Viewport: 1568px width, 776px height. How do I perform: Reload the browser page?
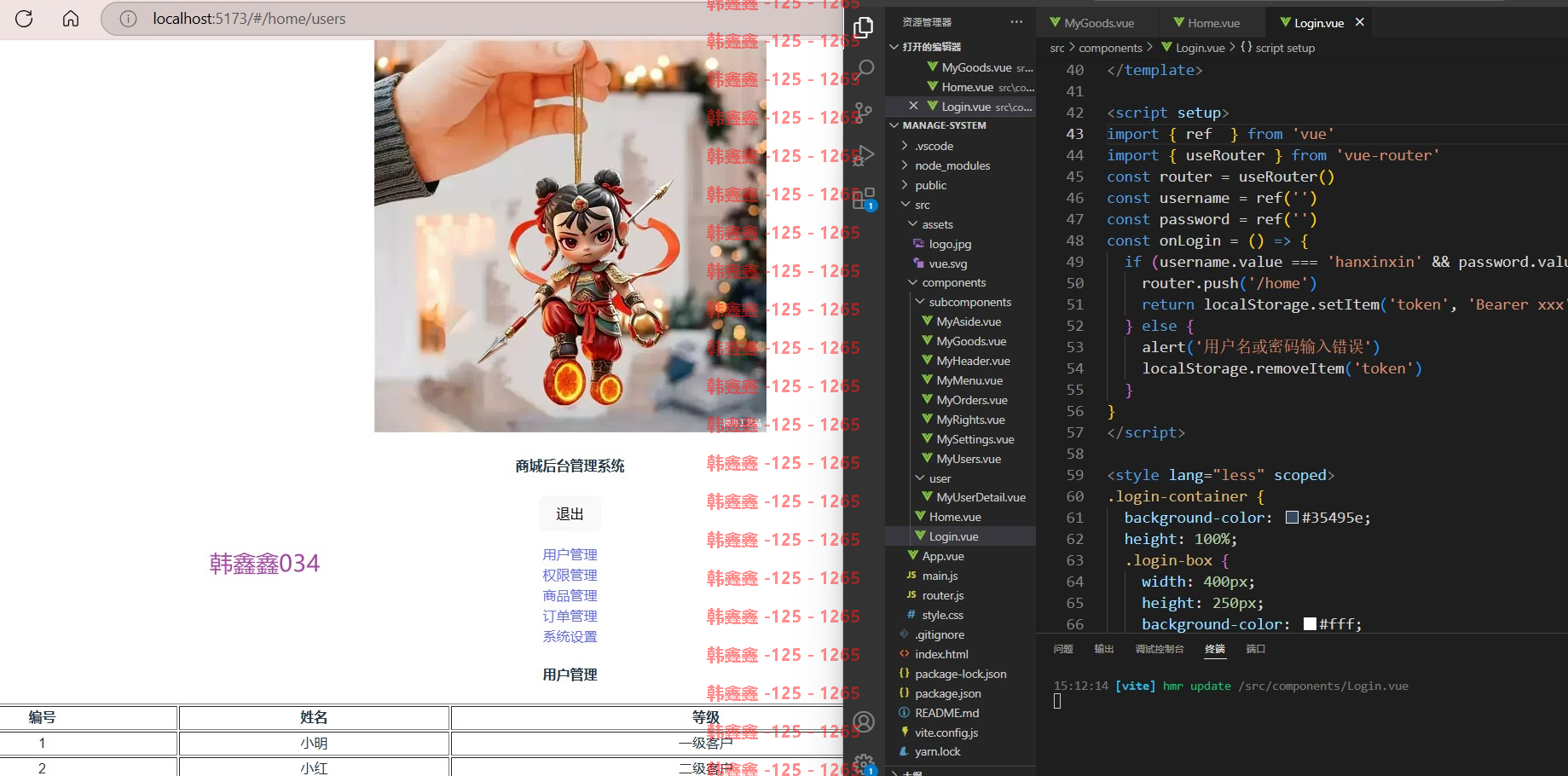[x=24, y=18]
